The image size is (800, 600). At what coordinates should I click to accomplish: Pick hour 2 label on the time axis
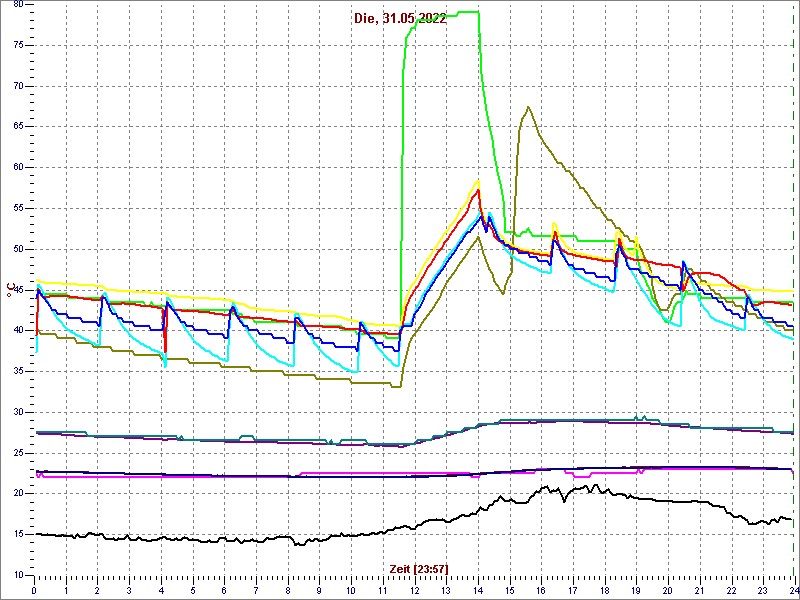point(97,591)
